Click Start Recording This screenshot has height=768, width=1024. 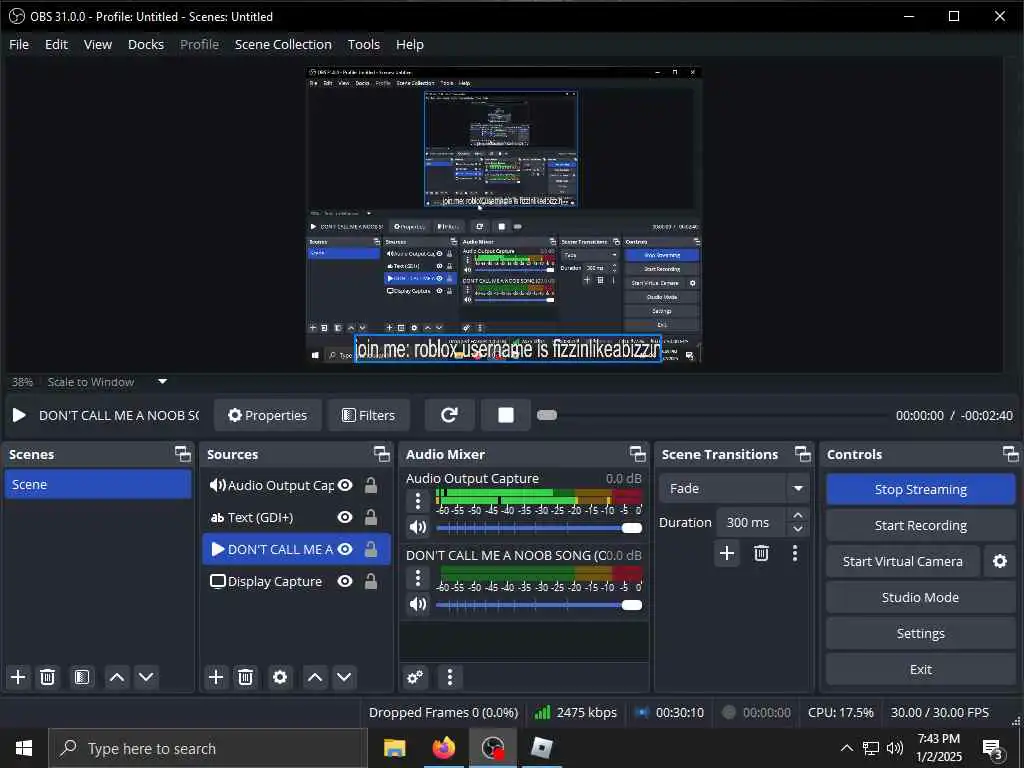pos(921,526)
